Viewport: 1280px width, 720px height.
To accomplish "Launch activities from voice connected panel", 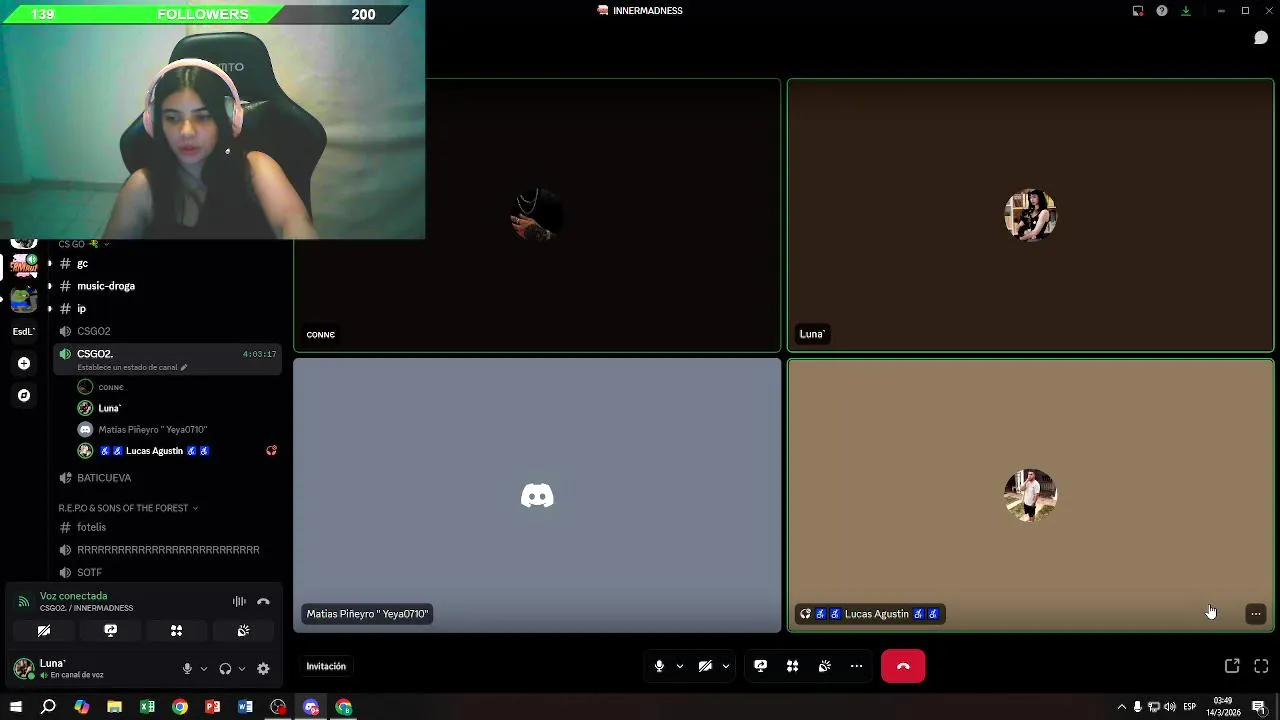I will (x=177, y=631).
